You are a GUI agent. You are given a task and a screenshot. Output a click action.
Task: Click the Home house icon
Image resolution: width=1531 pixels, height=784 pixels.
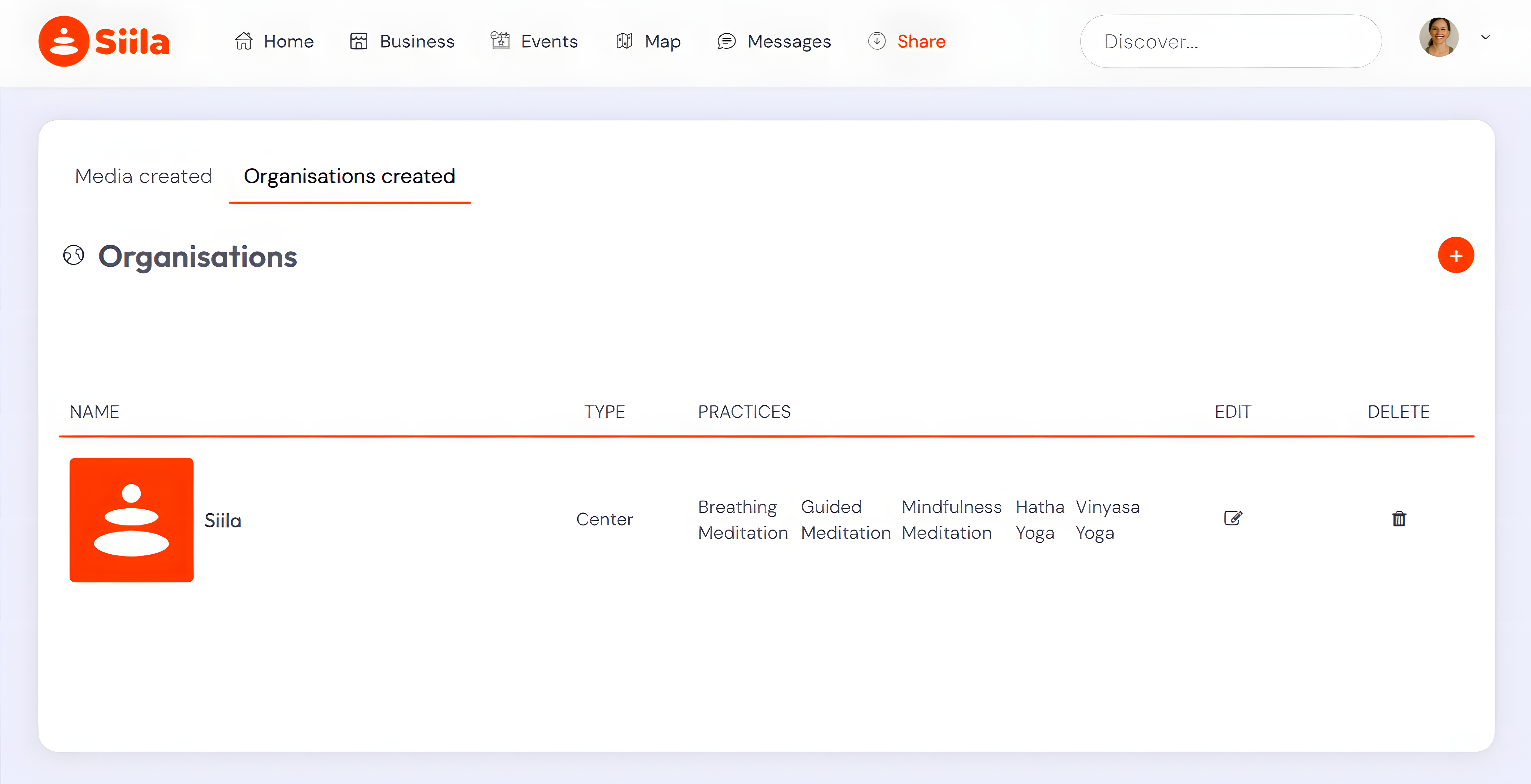(244, 41)
